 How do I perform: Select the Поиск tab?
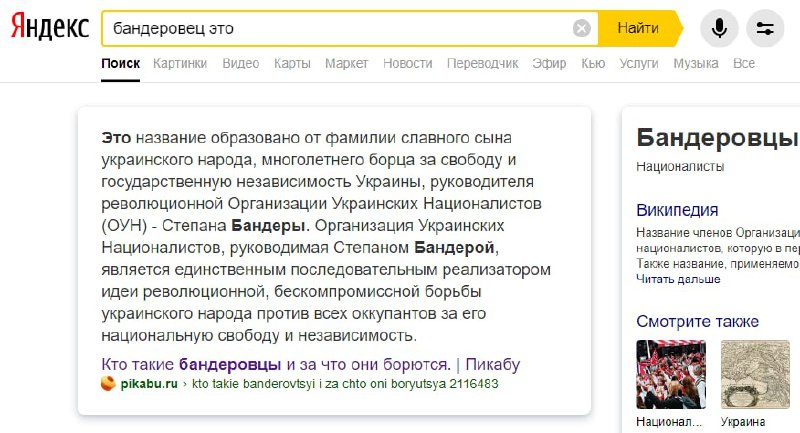[x=120, y=63]
